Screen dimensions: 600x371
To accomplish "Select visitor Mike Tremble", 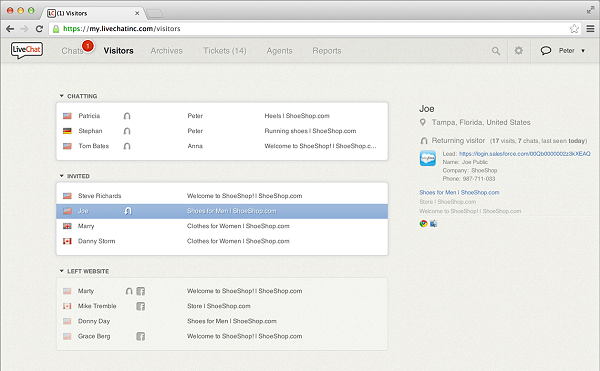I will [x=222, y=306].
